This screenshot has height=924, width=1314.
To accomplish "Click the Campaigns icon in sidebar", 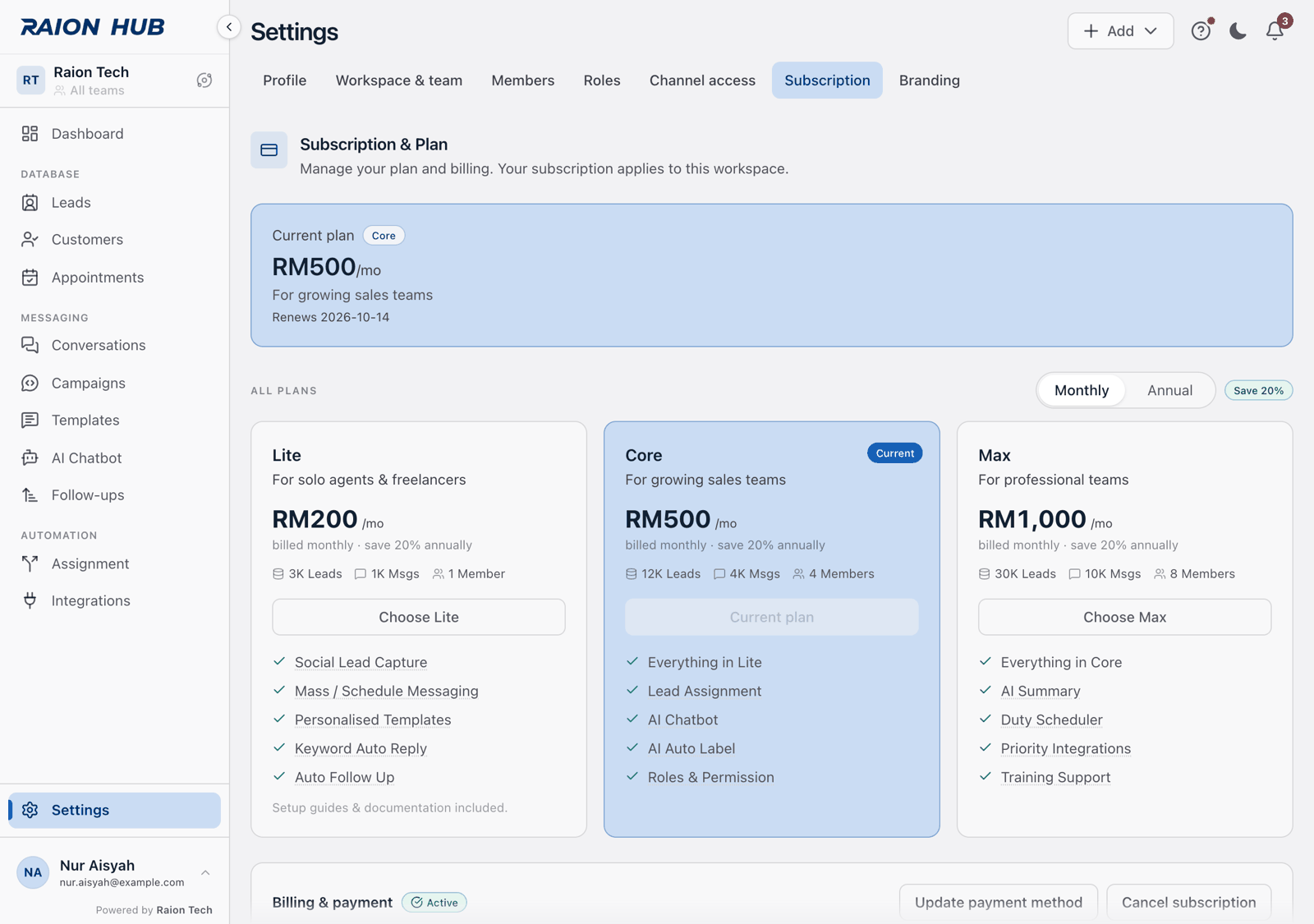I will point(30,384).
